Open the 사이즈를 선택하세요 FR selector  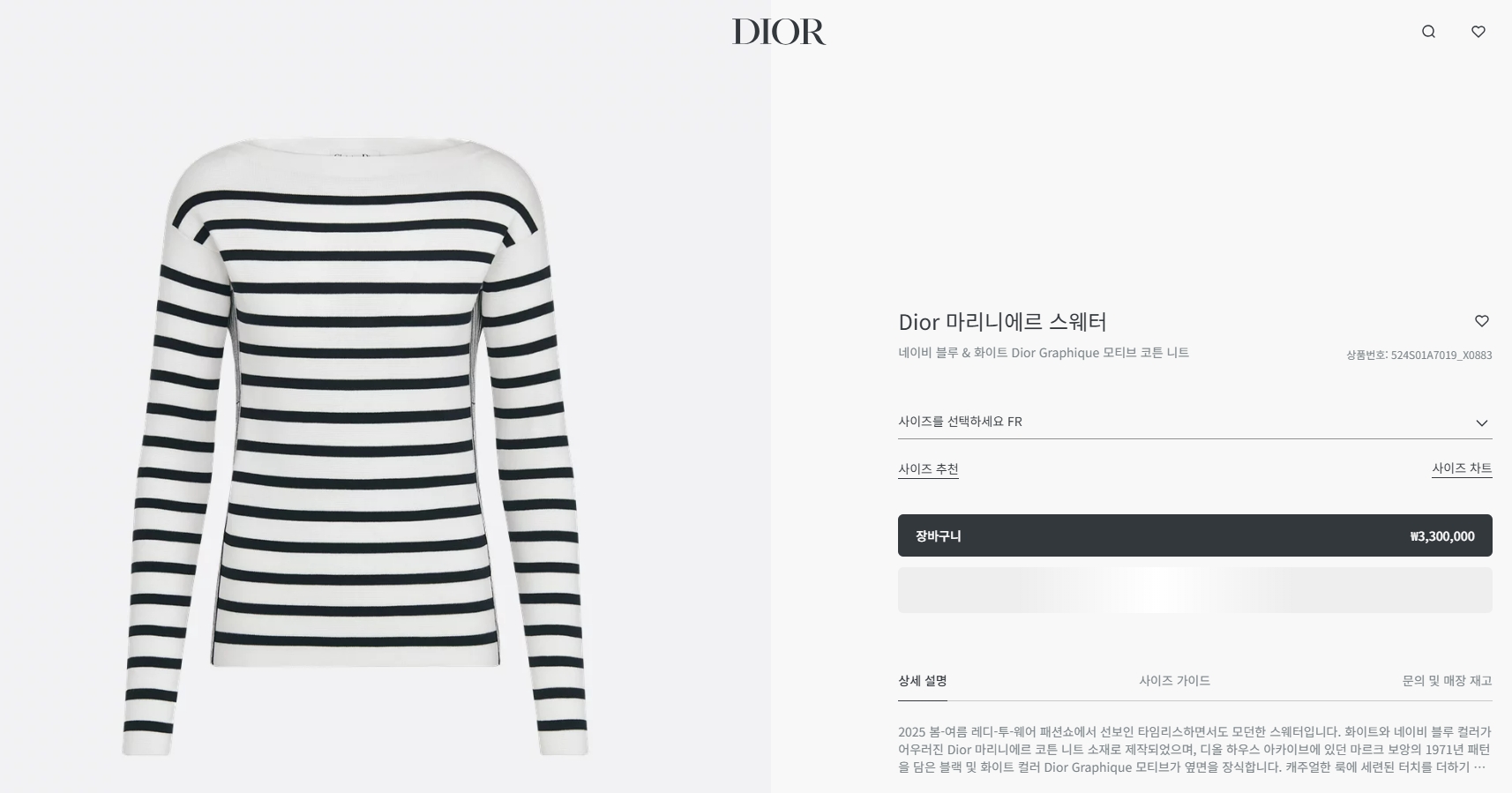[1195, 422]
